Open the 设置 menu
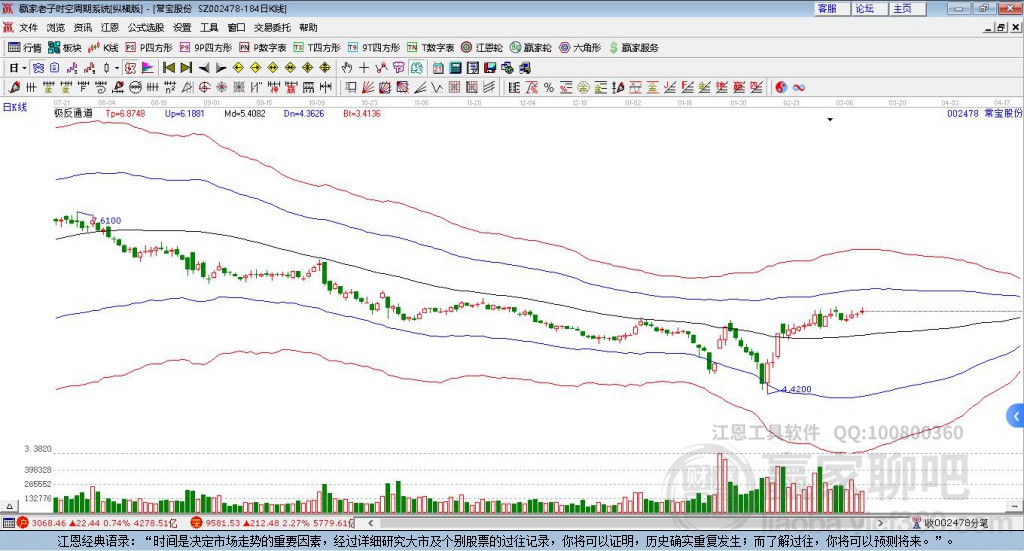This screenshot has height=551, width=1024. (182, 27)
